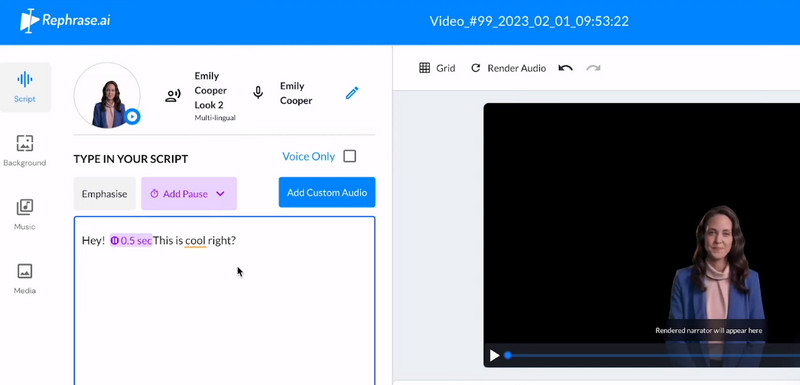Edit avatar and voice with pencil icon
The height and width of the screenshot is (385, 800).
[352, 93]
